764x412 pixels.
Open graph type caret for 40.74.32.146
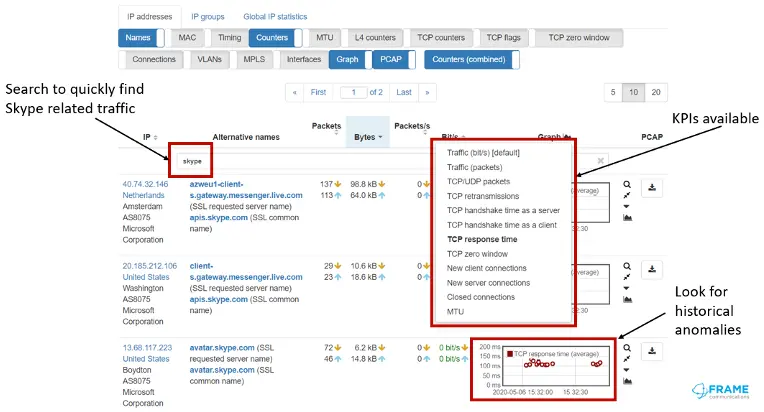point(627,206)
